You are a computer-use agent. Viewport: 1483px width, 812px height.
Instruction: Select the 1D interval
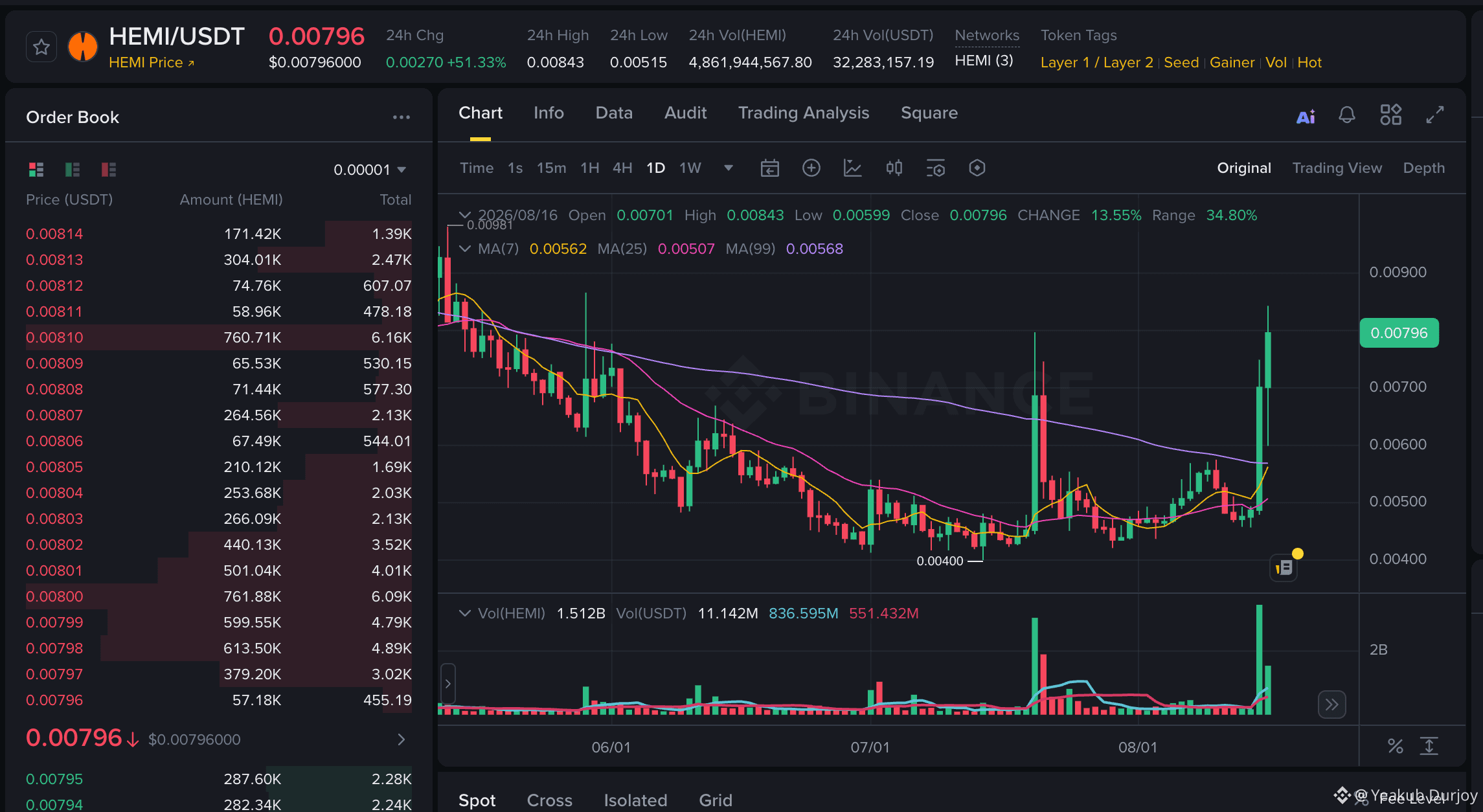tap(655, 168)
